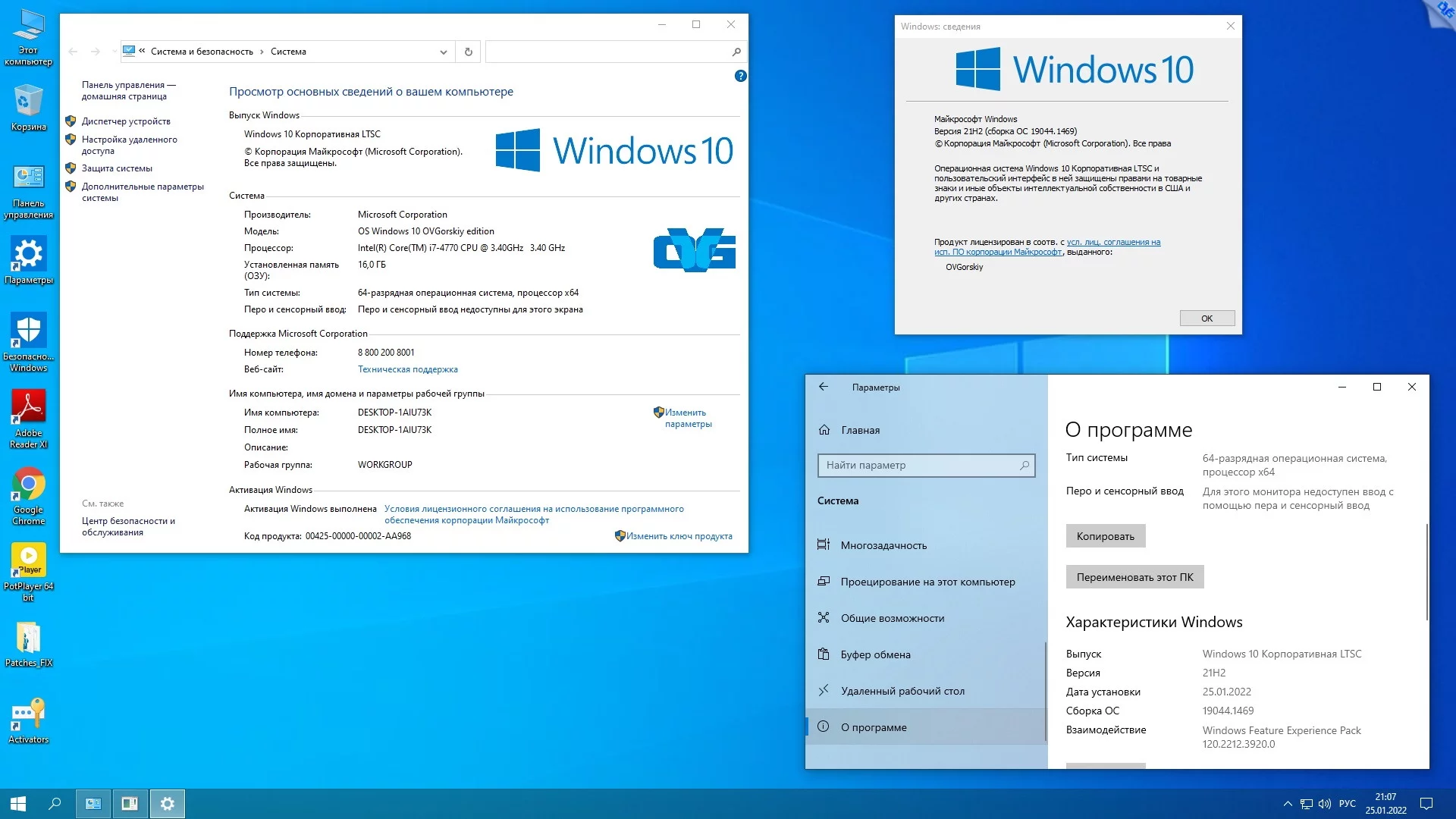Click the Найти параметр search field
Screen dimensions: 1456x819
pos(920,465)
